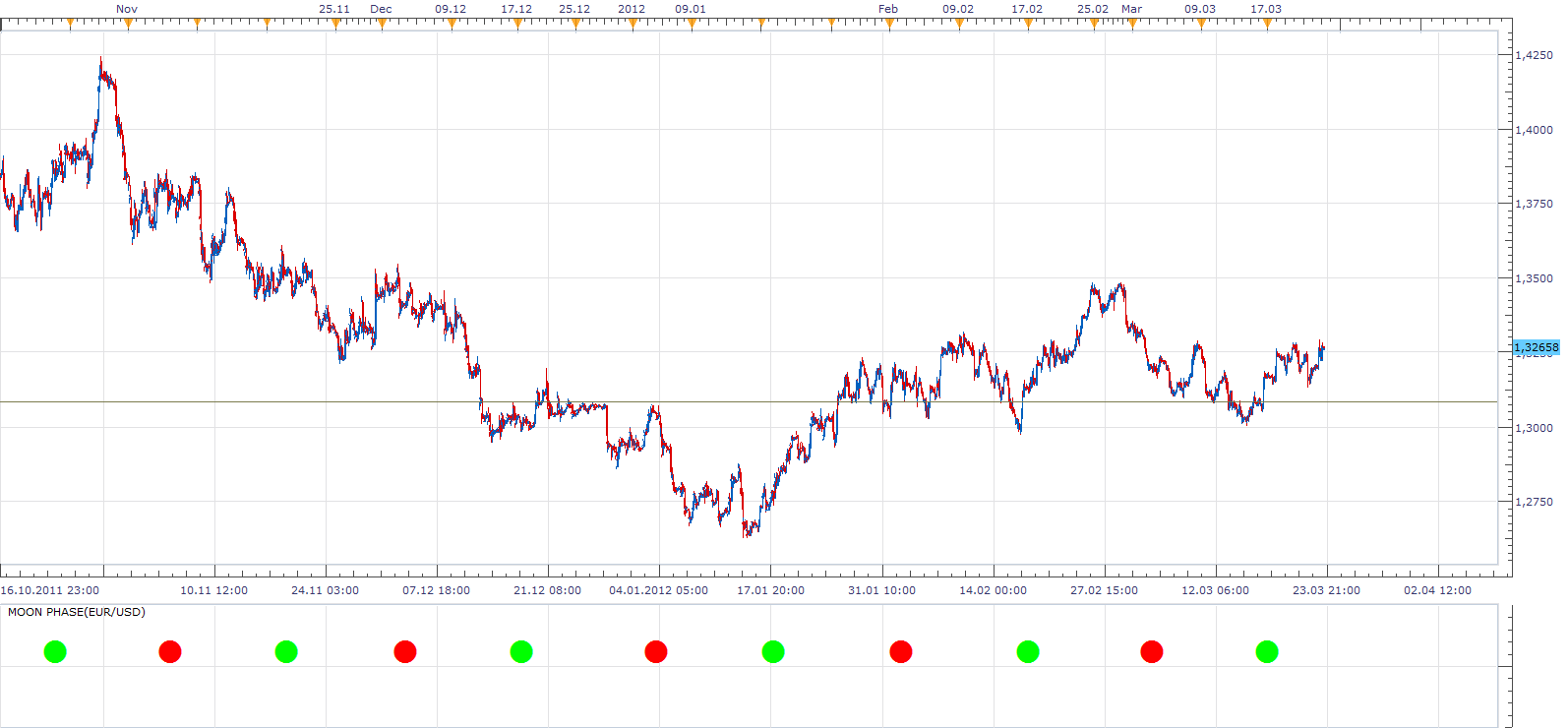Click the 25.02 date label at top

[1093, 9]
